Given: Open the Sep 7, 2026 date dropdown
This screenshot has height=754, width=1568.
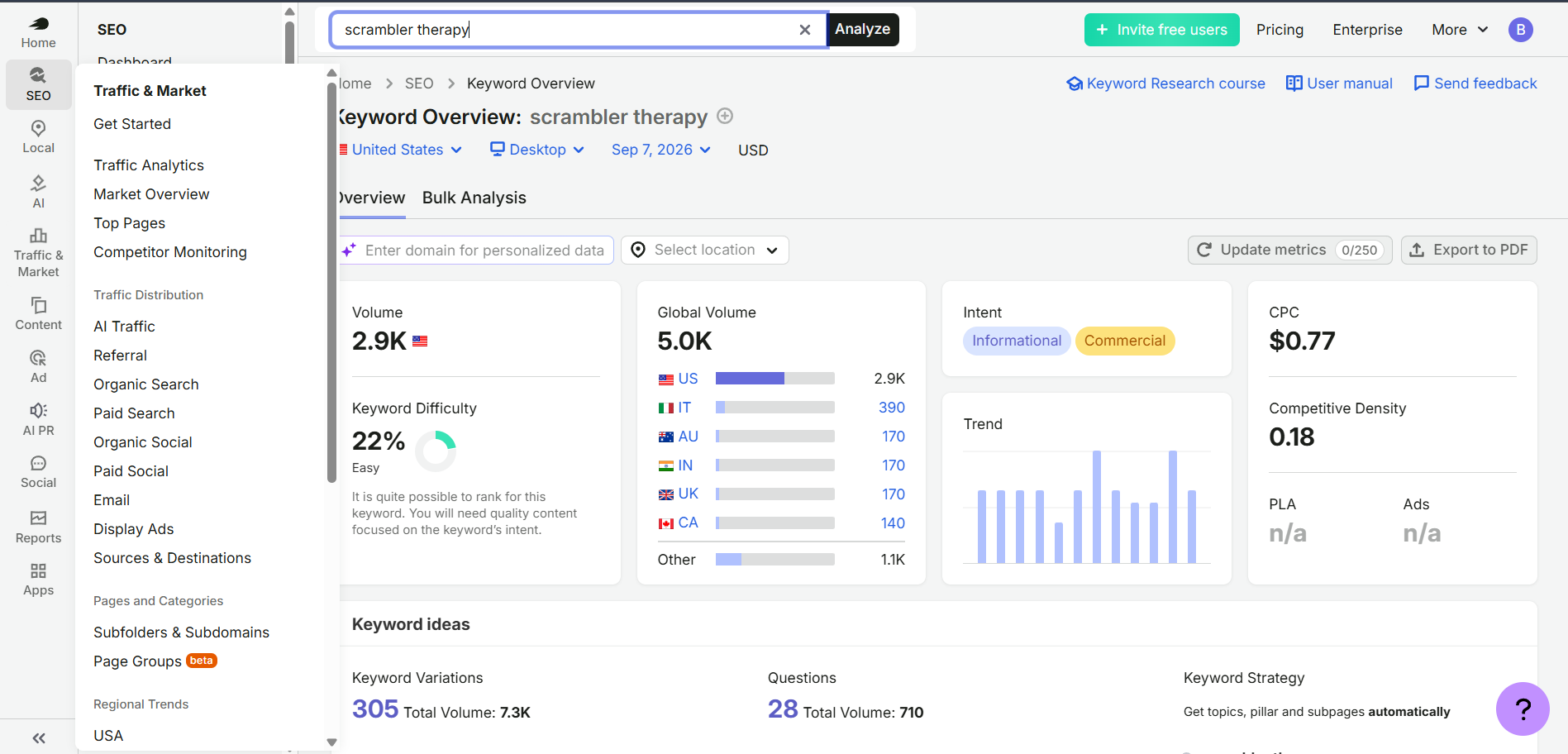Looking at the screenshot, I should [x=661, y=150].
